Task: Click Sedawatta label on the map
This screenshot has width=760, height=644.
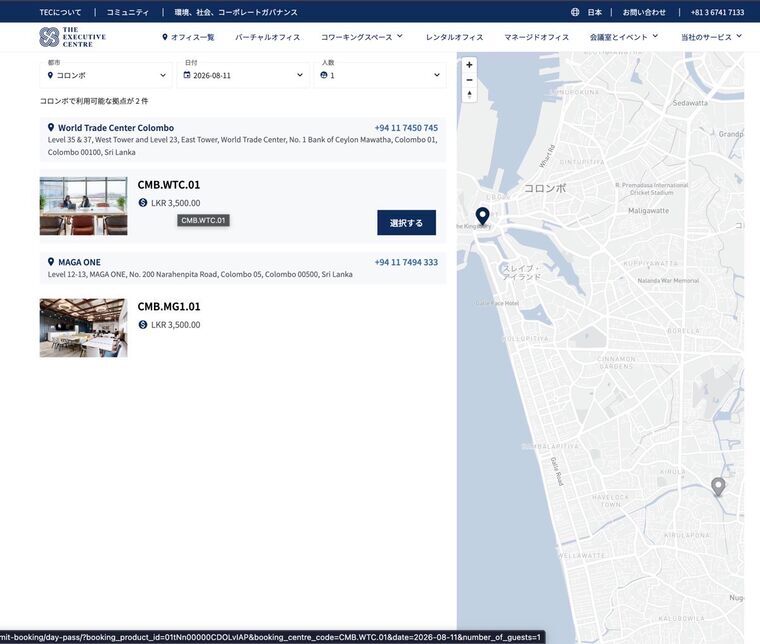Action: 690,103
